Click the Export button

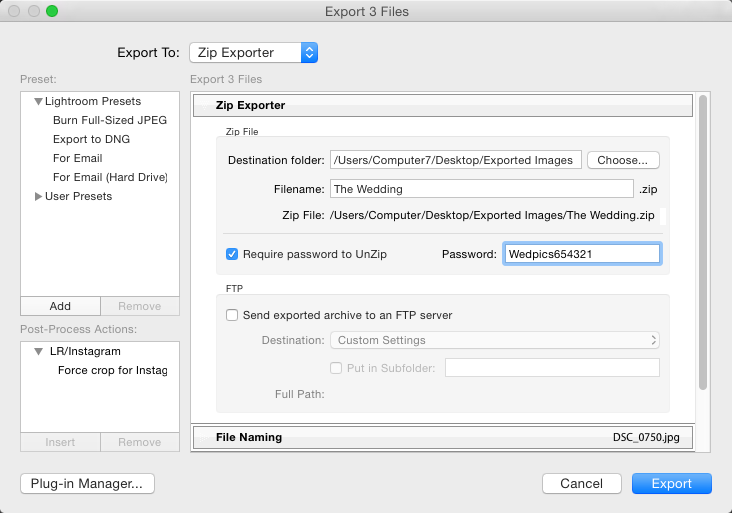pyautogui.click(x=672, y=484)
